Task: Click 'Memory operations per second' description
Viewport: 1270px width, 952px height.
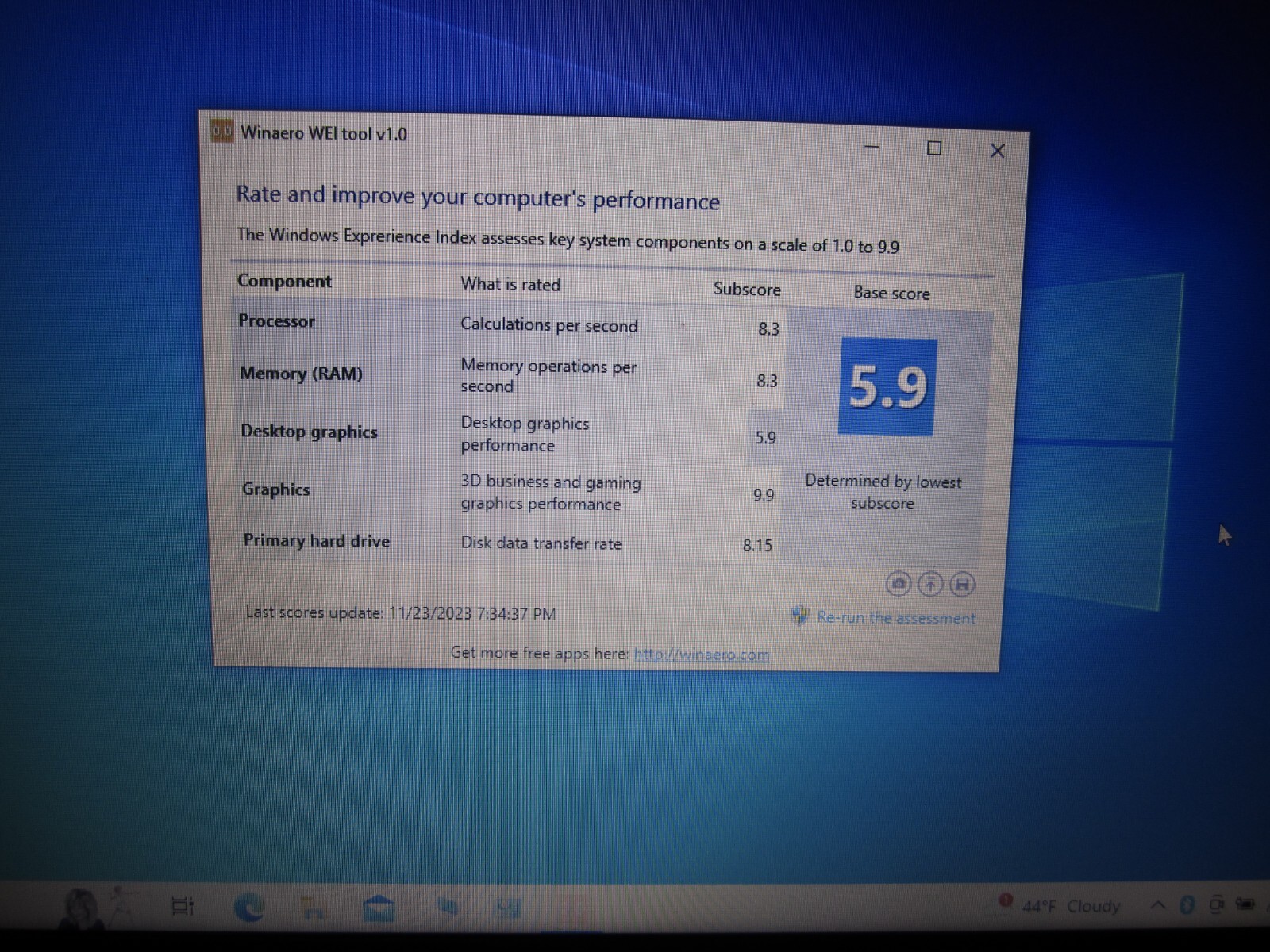Action: tap(548, 376)
